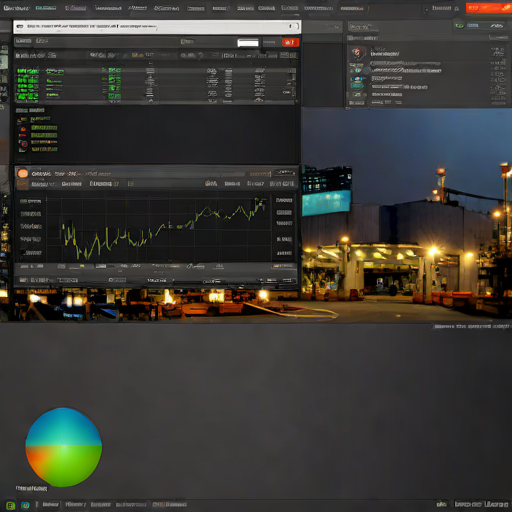
Task: Click the small white input box beside the red button
Action: pos(248,43)
